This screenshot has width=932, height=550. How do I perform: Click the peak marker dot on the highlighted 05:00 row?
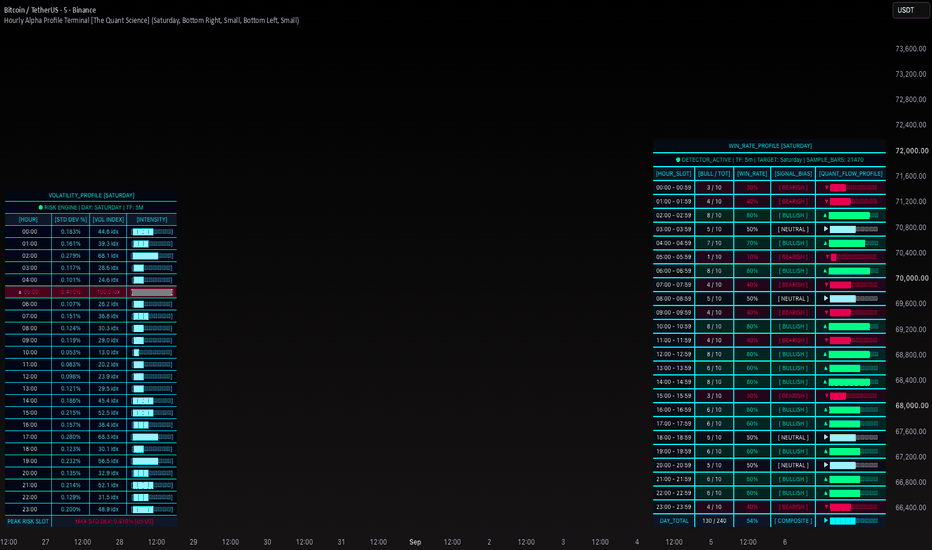pyautogui.click(x=20, y=293)
